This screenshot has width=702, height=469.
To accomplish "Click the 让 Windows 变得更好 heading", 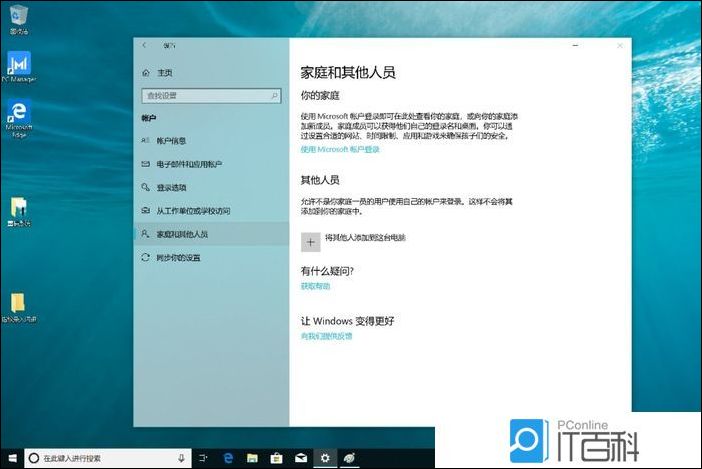I will (x=347, y=321).
